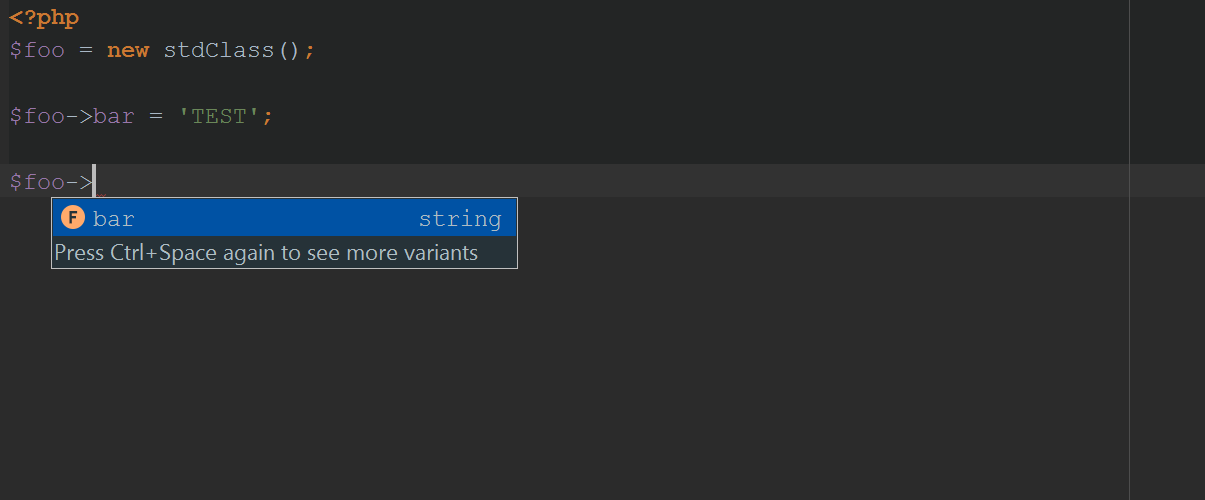Click the 'TEST' string literal
1205x500 pixels.
tap(219, 116)
